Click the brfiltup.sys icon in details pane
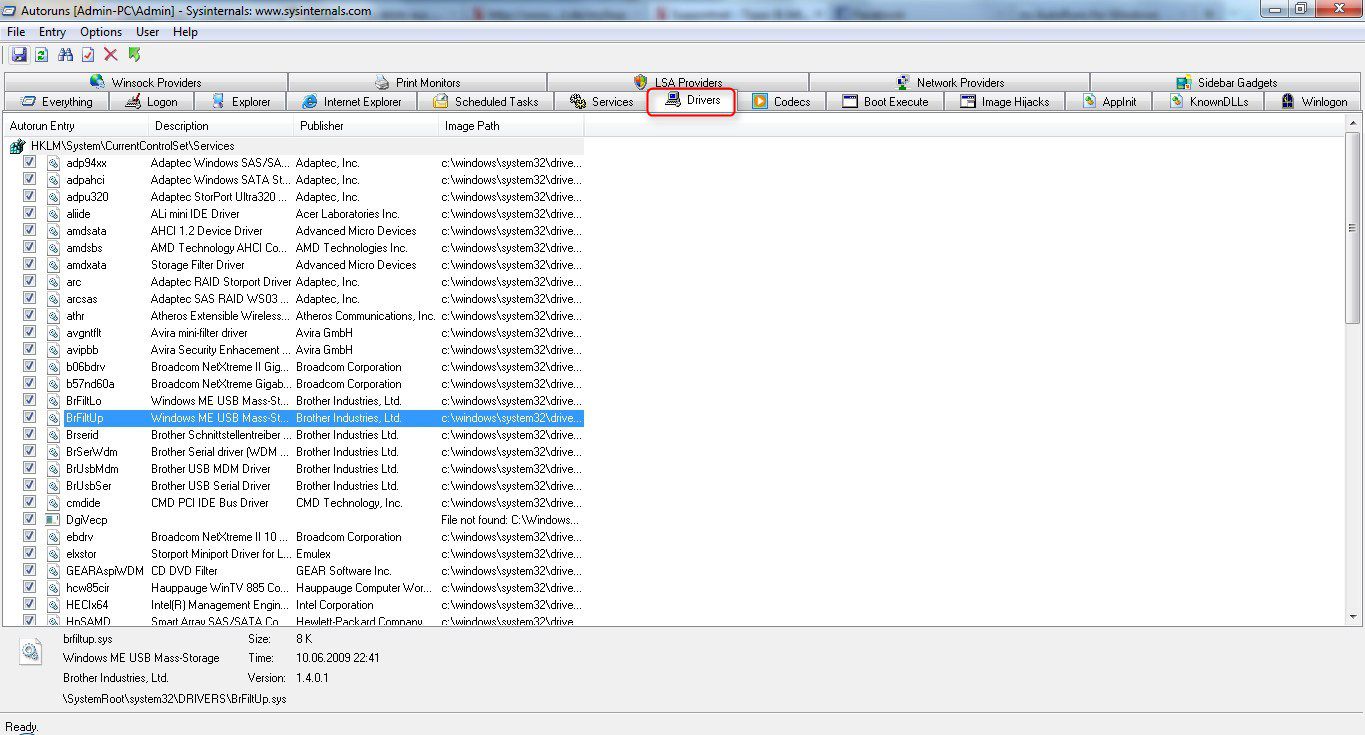The height and width of the screenshot is (735, 1365). click(31, 652)
